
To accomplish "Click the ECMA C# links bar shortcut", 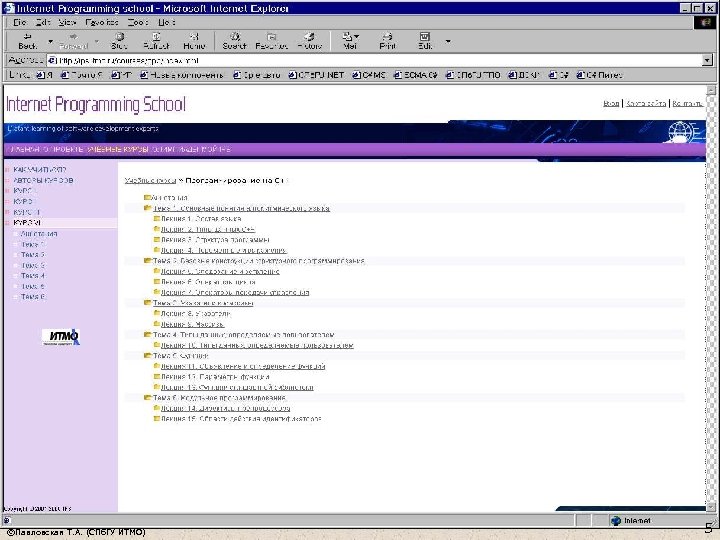I will [x=416, y=75].
